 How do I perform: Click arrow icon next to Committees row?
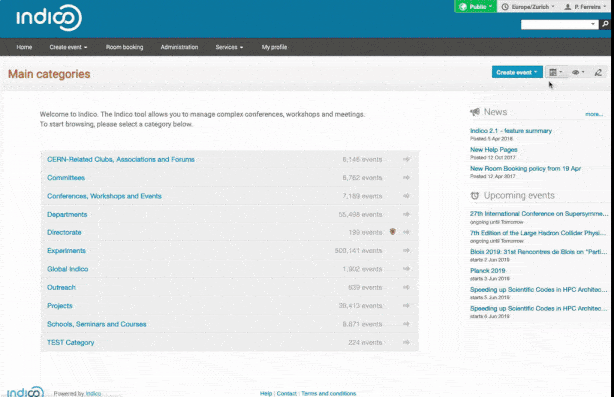coord(406,177)
